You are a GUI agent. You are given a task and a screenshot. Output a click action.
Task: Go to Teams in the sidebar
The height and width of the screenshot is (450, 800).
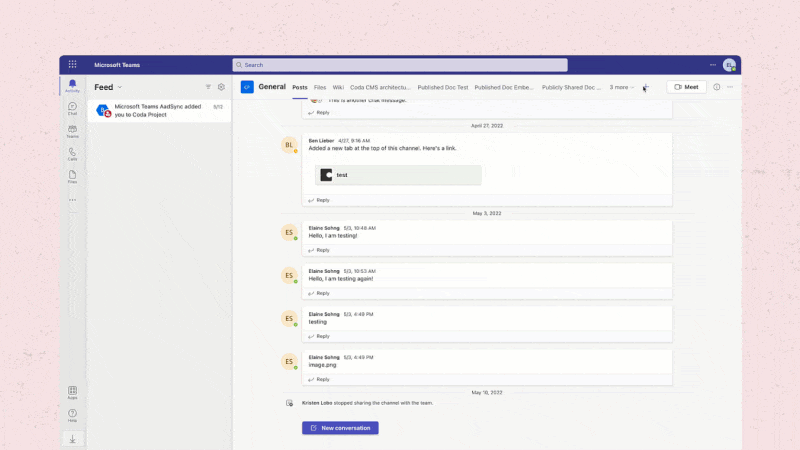pyautogui.click(x=72, y=130)
